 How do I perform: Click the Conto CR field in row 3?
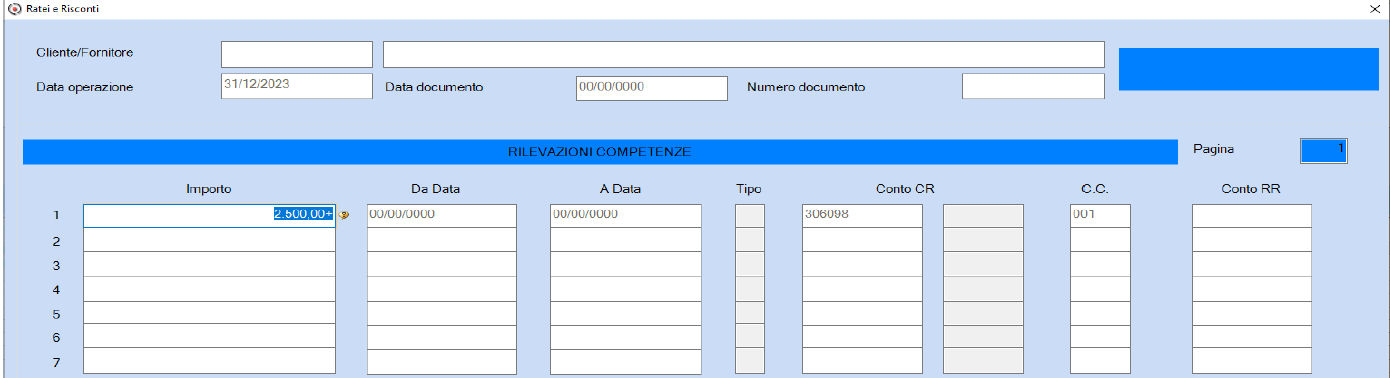point(862,264)
